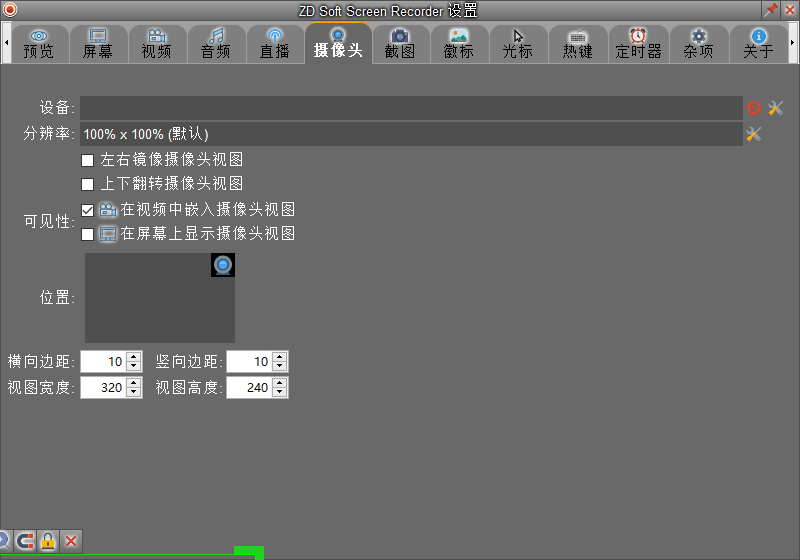Click the pin icon in the title bar
The height and width of the screenshot is (560, 800).
pyautogui.click(x=771, y=10)
